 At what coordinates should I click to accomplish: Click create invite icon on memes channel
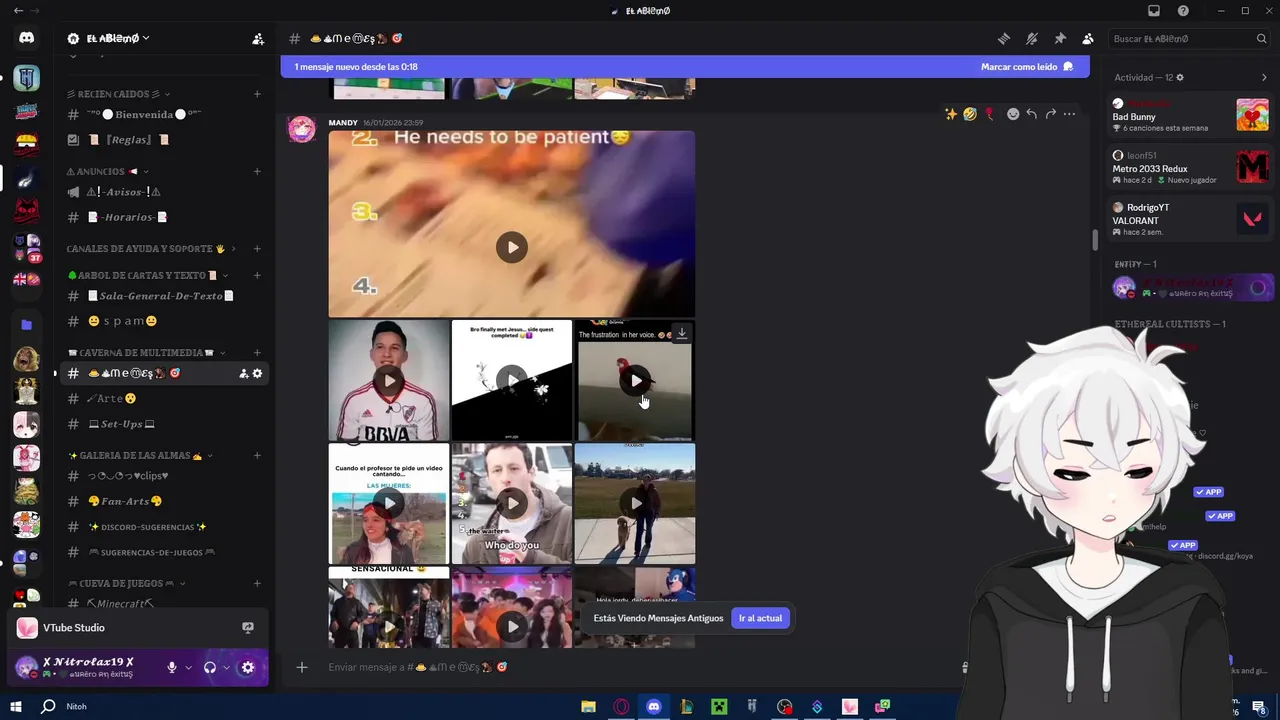[243, 373]
